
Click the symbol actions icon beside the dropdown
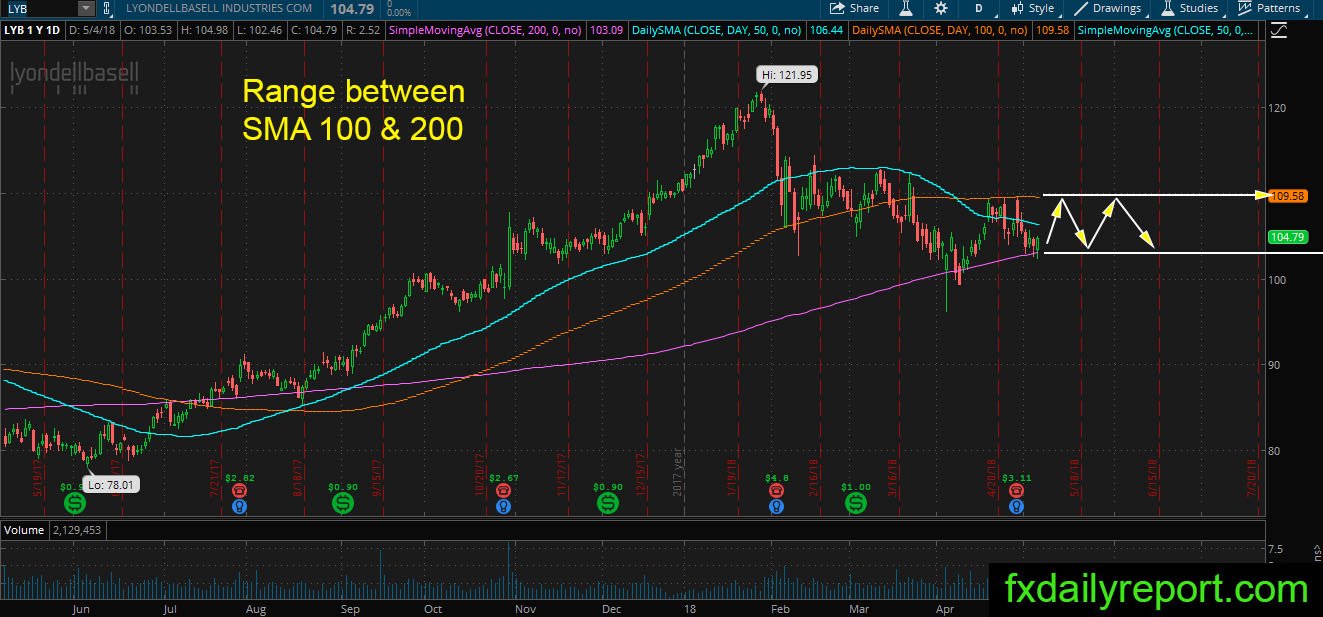pos(109,9)
